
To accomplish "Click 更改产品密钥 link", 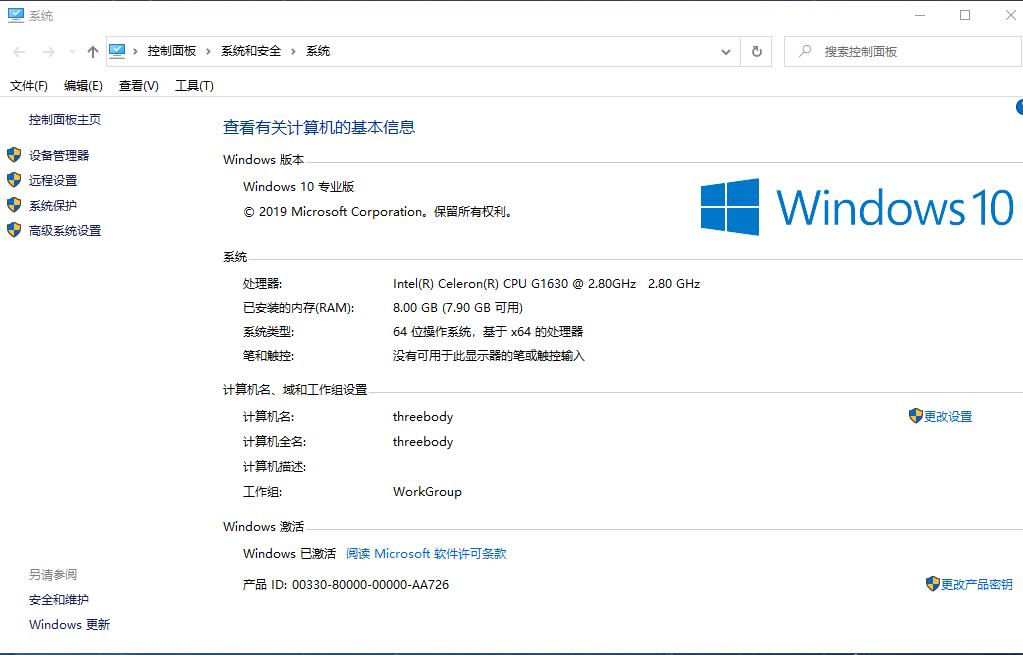I will pyautogui.click(x=977, y=585).
